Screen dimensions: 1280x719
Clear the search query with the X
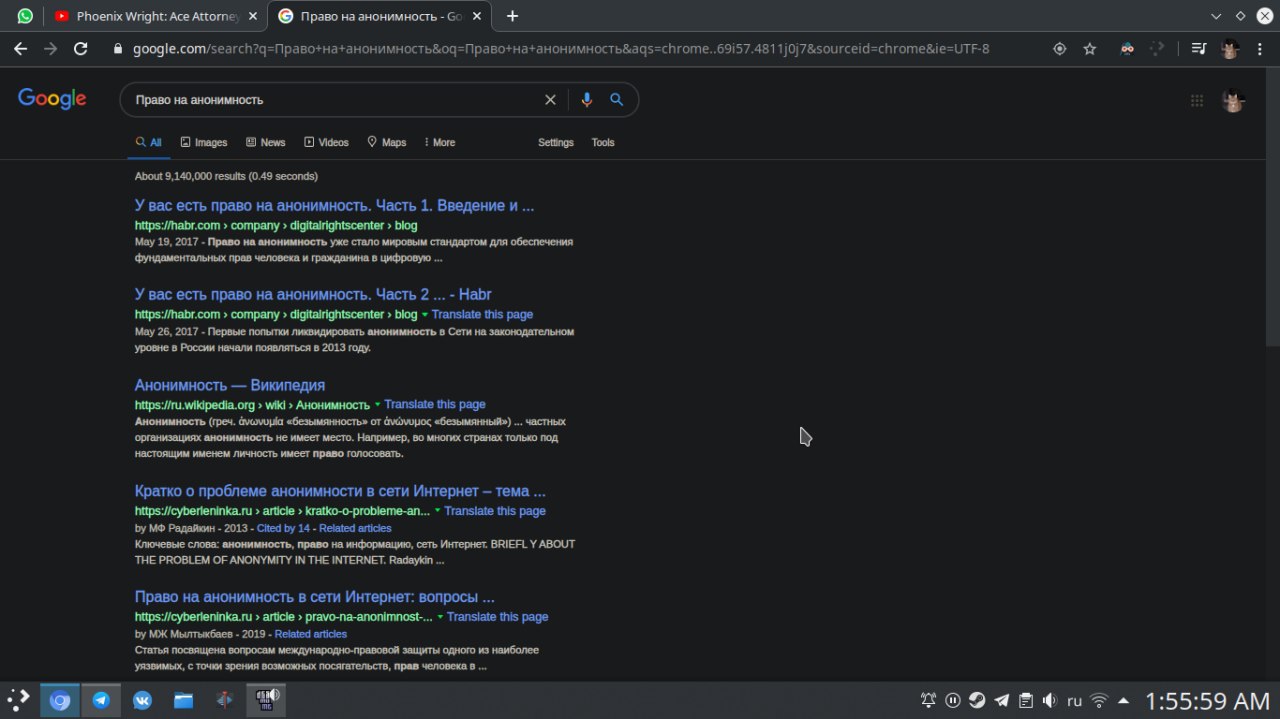click(x=550, y=100)
